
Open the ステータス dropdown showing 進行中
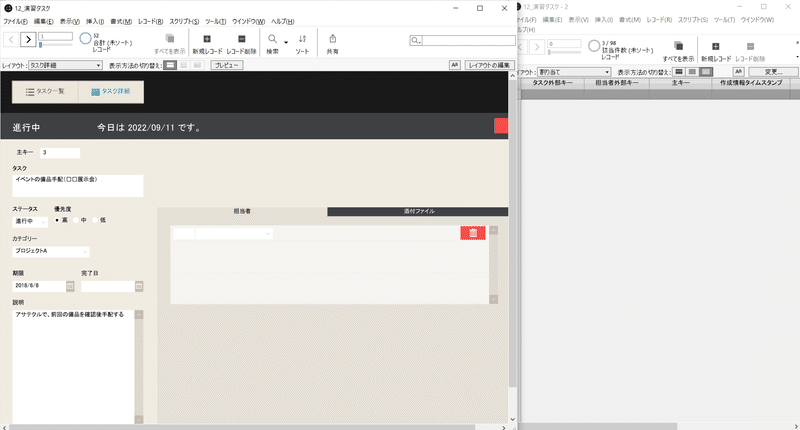point(30,221)
